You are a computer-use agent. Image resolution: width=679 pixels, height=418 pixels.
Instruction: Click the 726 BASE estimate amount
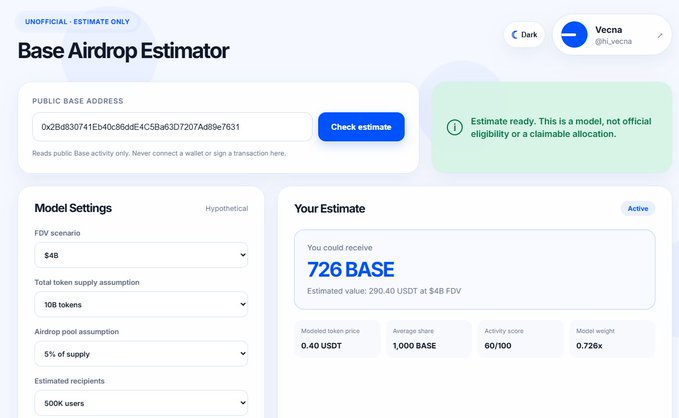(x=351, y=269)
